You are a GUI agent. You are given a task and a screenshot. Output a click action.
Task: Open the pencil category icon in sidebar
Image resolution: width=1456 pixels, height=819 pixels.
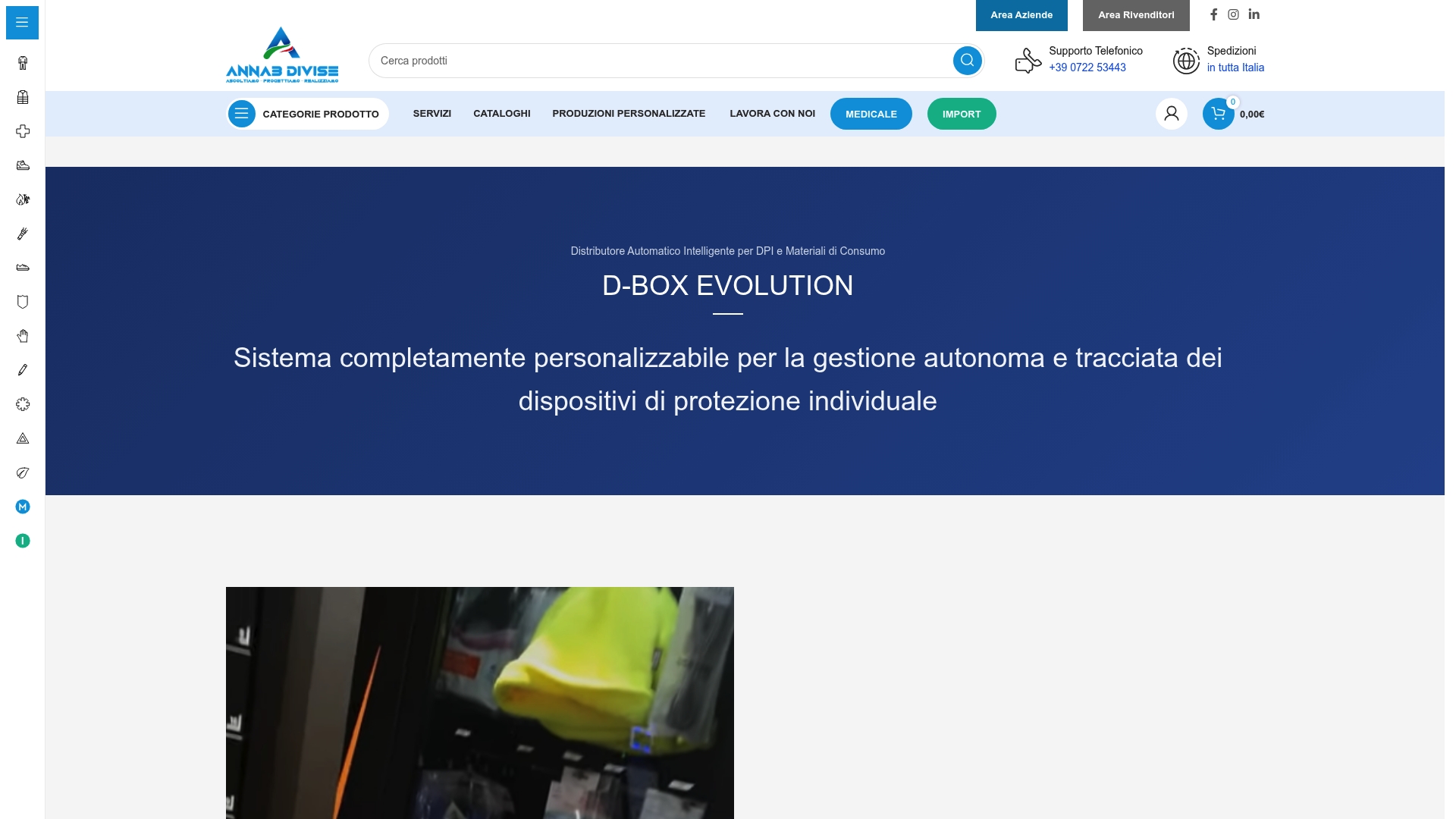point(23,370)
